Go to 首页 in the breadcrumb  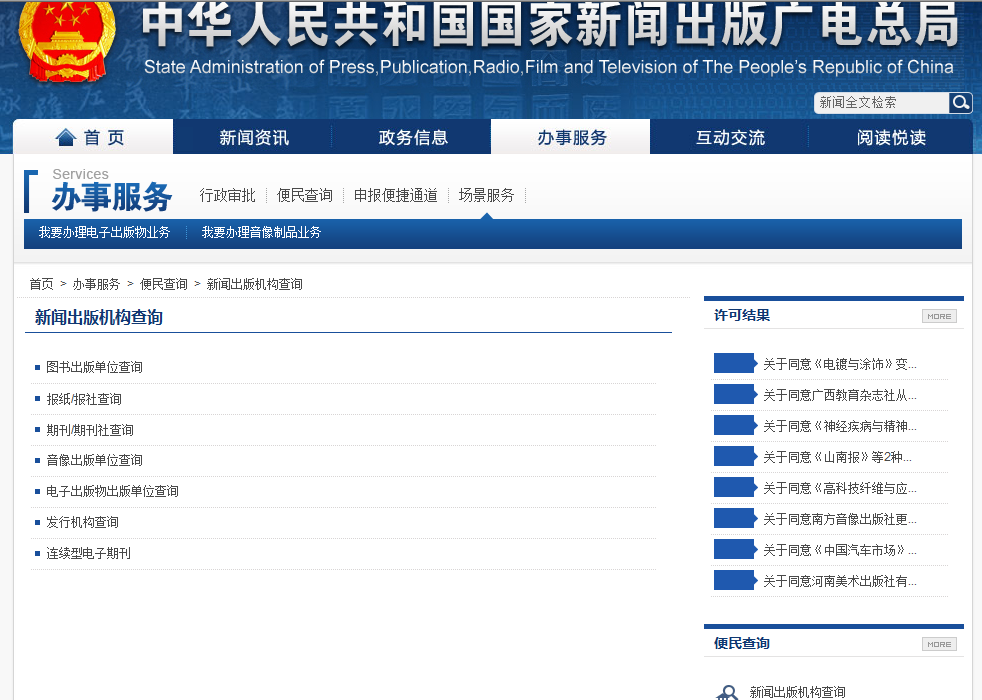(x=41, y=284)
